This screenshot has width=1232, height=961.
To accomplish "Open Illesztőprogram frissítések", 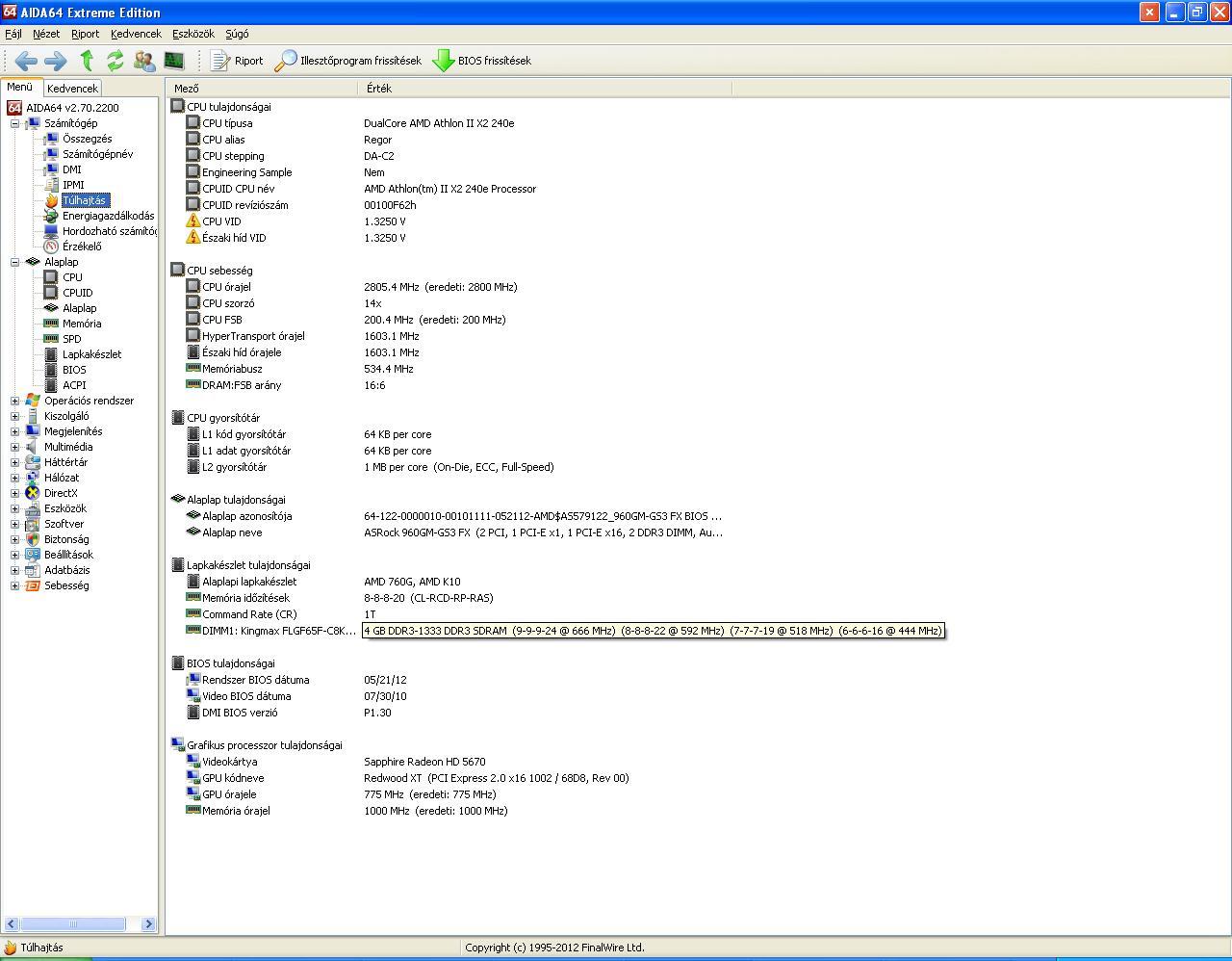I will click(348, 61).
